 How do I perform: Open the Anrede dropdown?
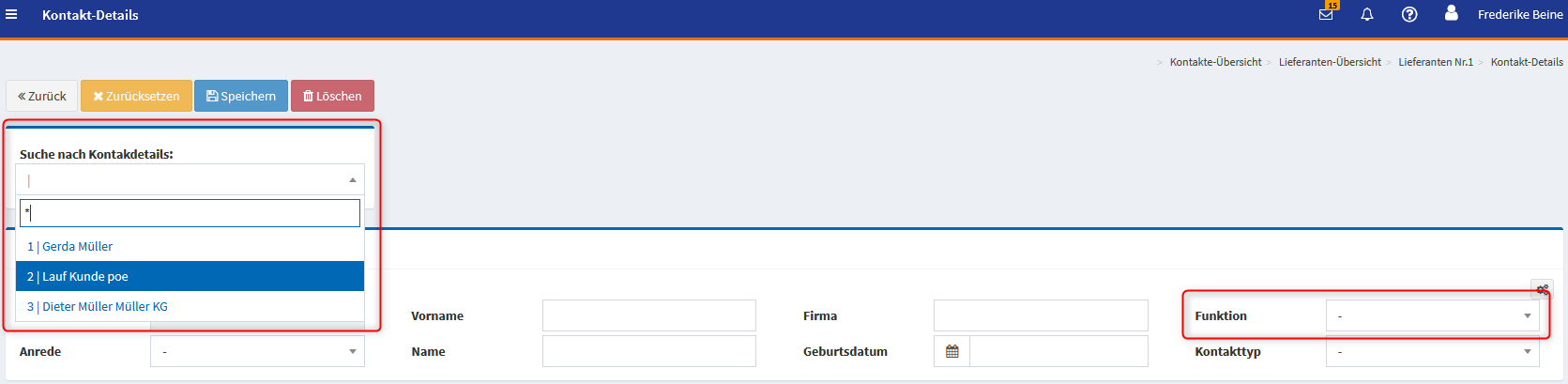click(257, 351)
